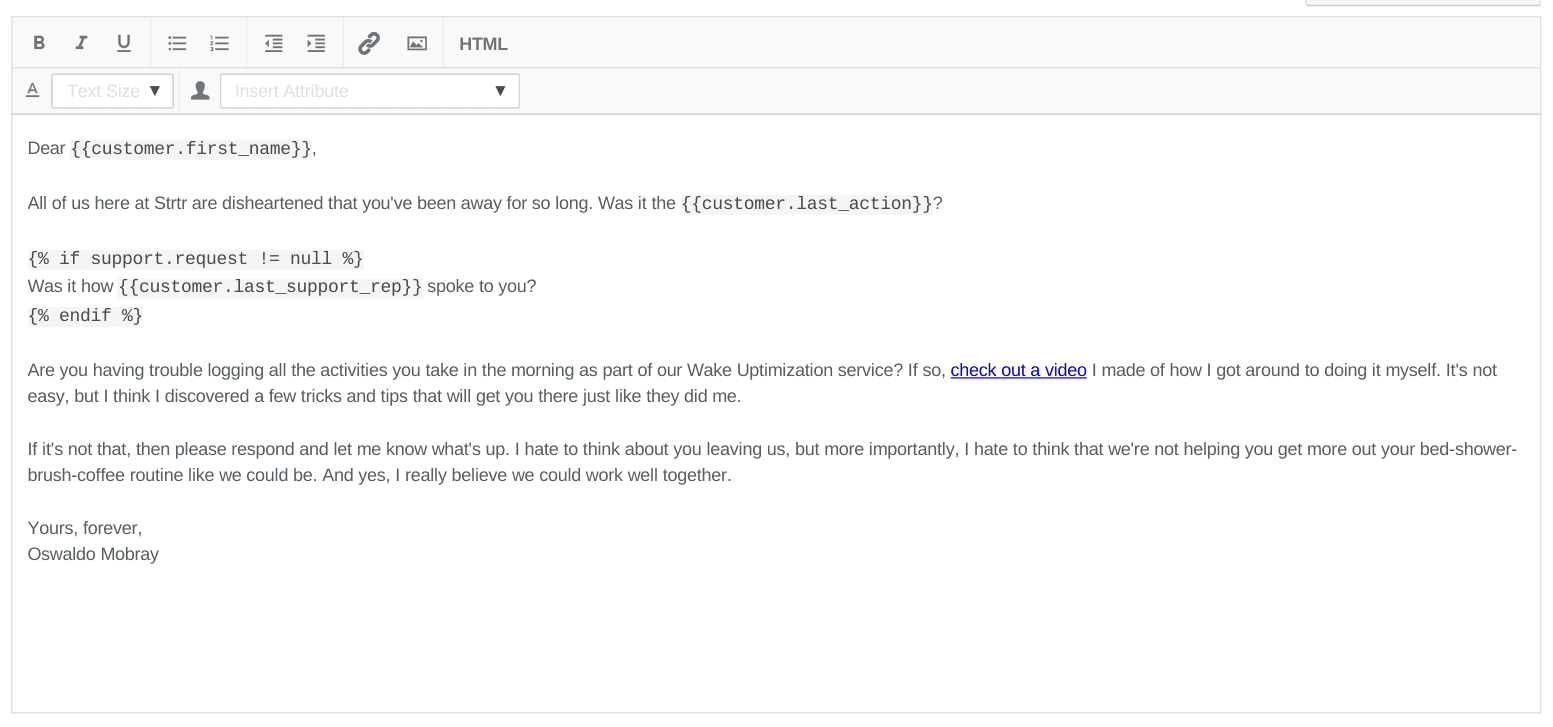Screen dimensions: 1553x727
Task: Place cursor in customer.last_support_rep tag
Action: [270, 287]
